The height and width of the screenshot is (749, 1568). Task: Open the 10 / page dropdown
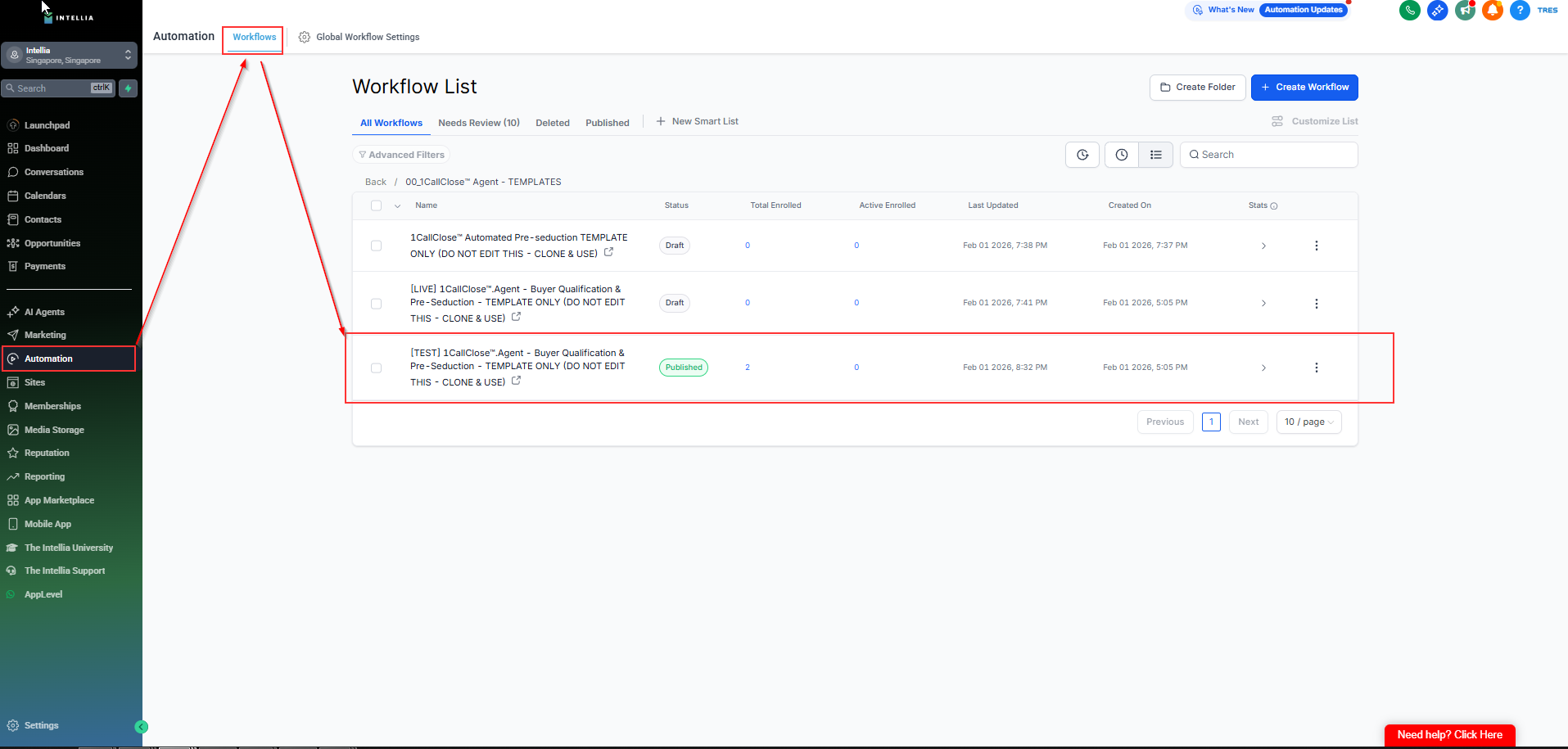point(1308,422)
